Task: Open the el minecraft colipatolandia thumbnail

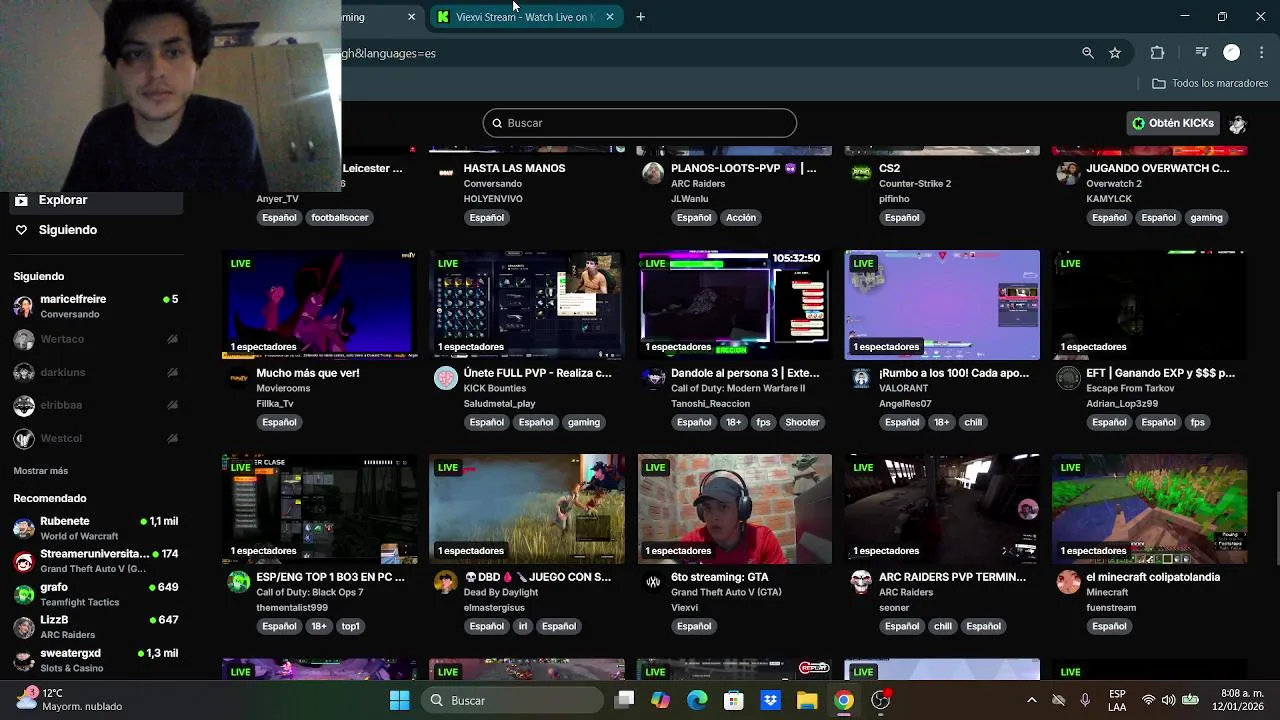Action: pos(1149,509)
